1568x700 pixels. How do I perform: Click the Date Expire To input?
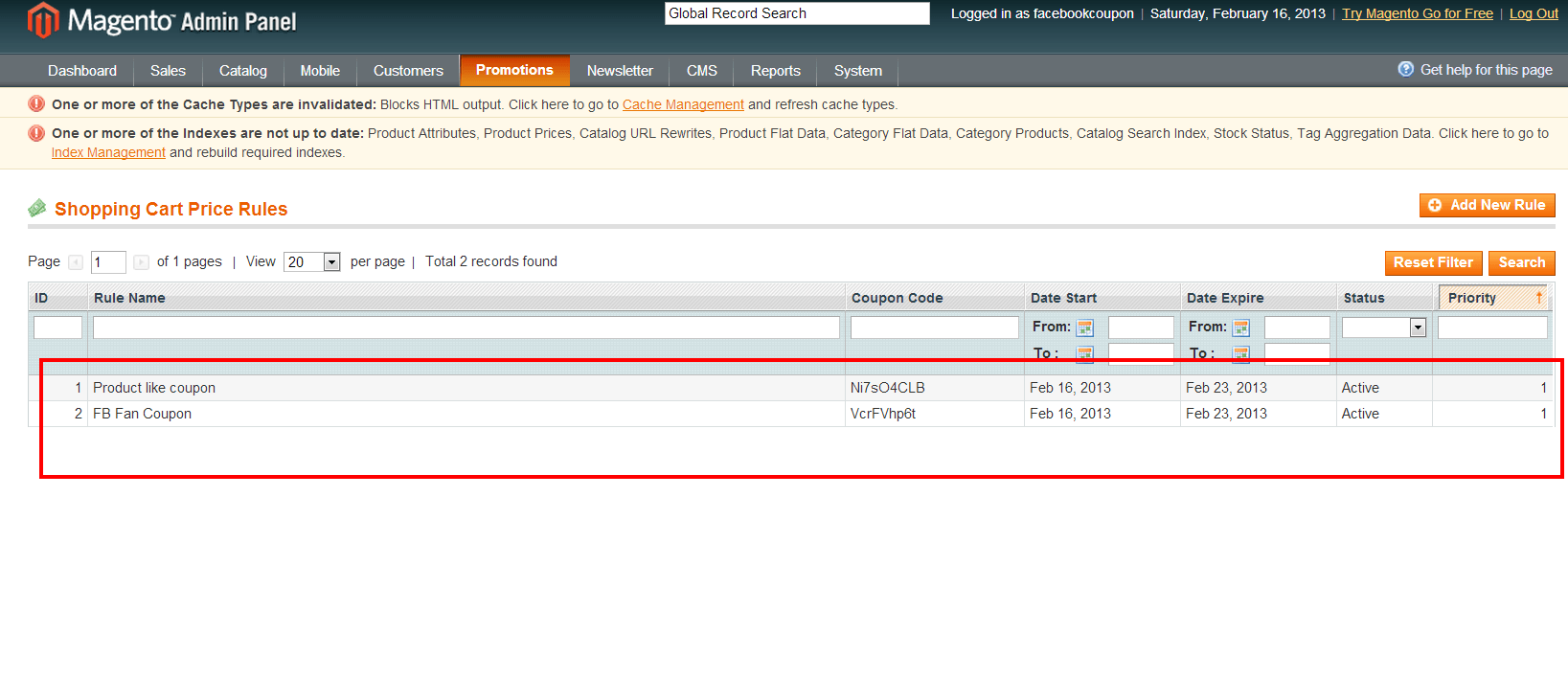[x=1297, y=353]
